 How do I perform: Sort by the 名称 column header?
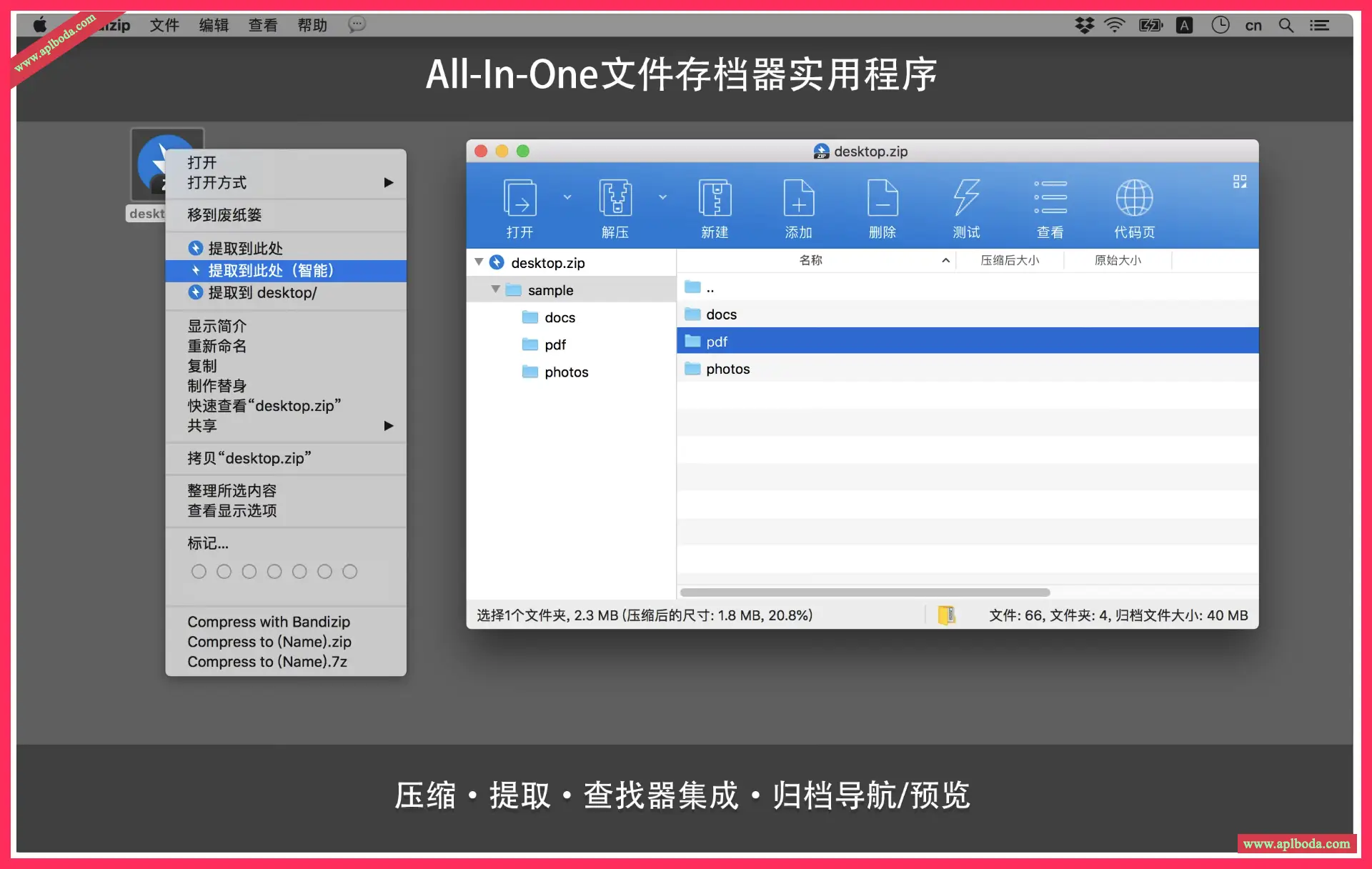pos(810,260)
